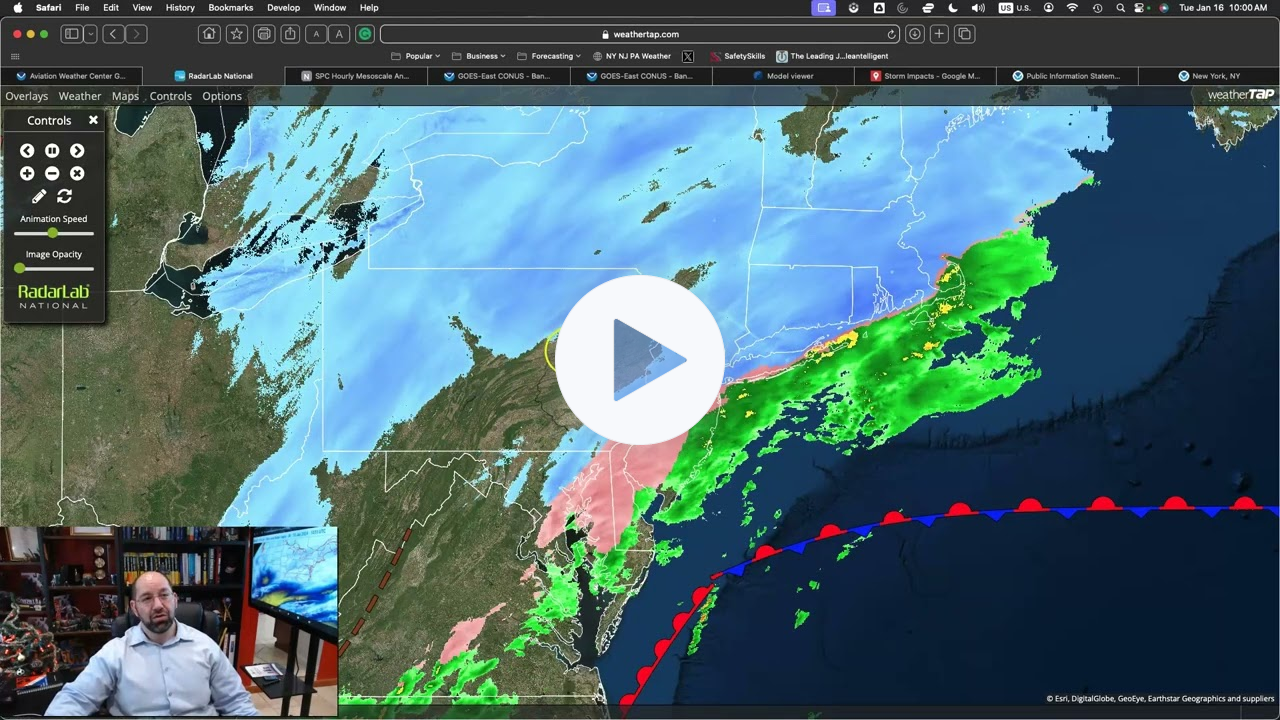
Task: Step backward to the previous radar frame
Action: pos(26,150)
